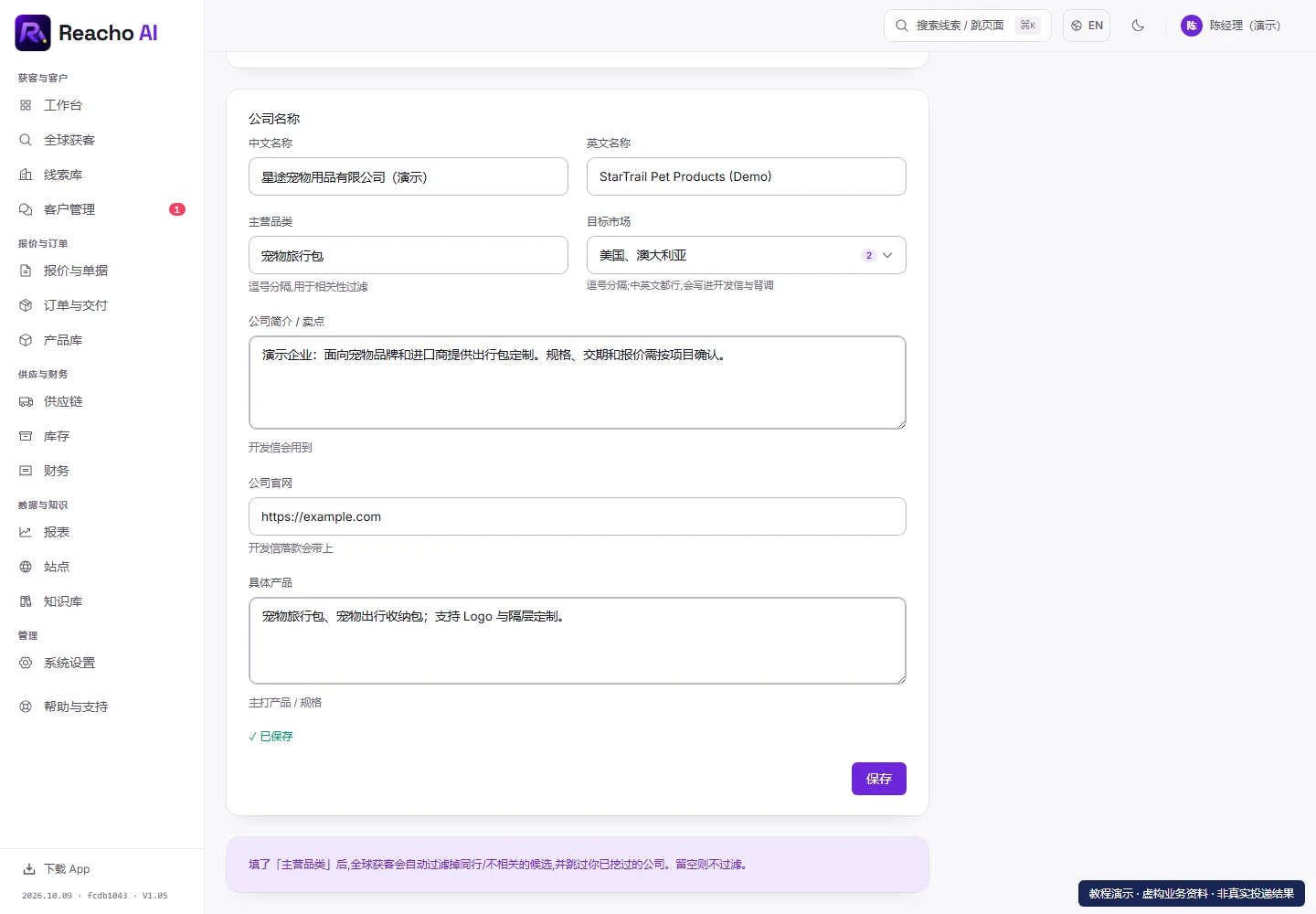Screen dimensions: 1316x914
Task: Click the 公司官网 https://example.com field
Action: pos(578,516)
